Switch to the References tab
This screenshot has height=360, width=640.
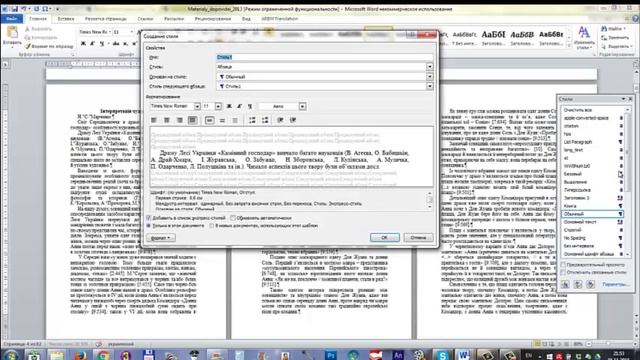(145, 19)
